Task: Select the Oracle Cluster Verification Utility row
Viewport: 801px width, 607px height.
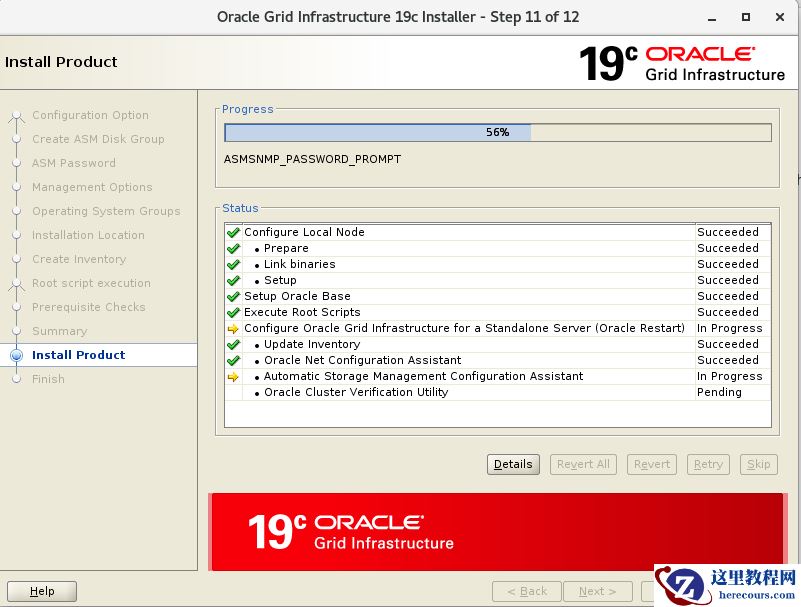Action: point(498,392)
